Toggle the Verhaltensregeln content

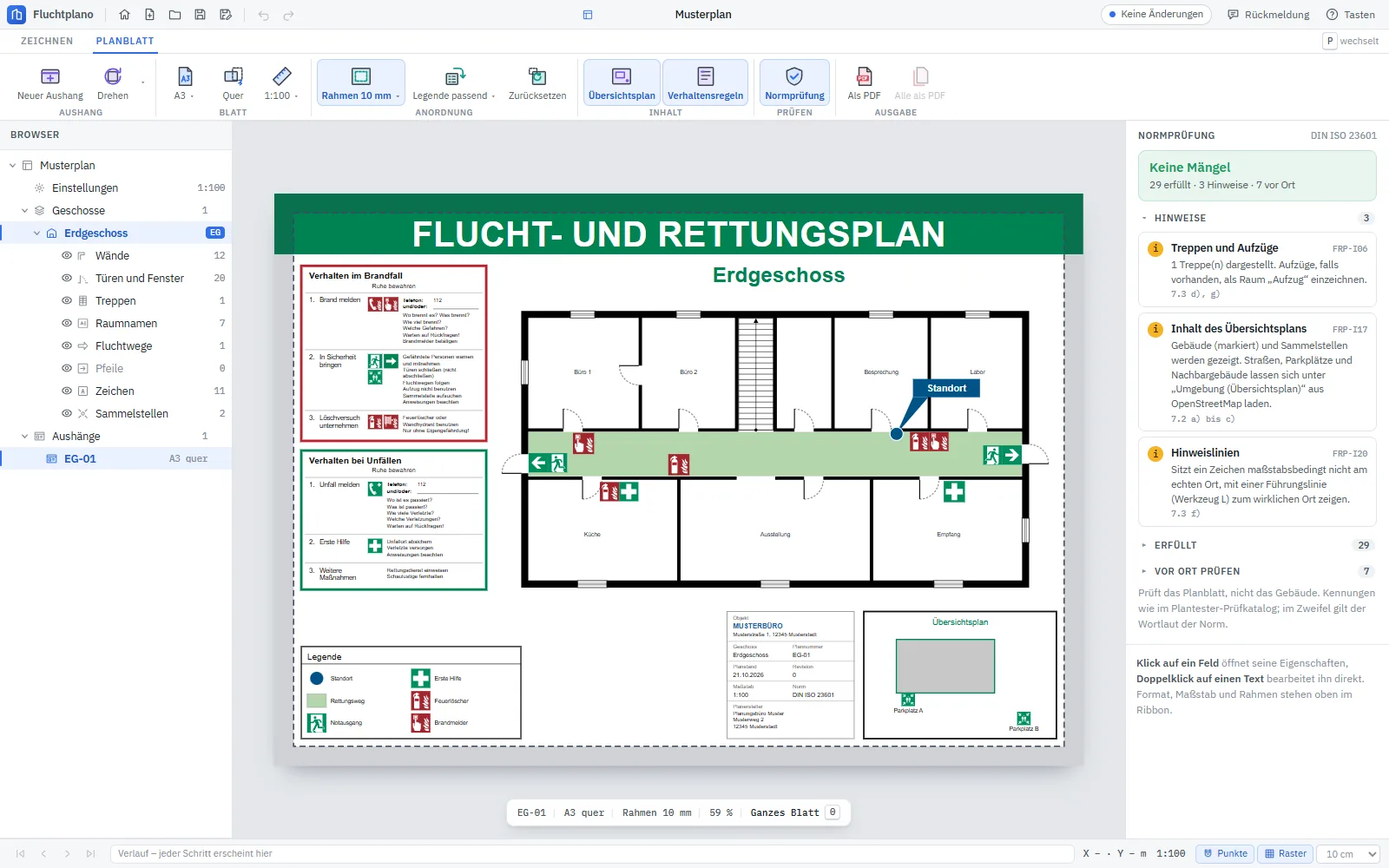(x=705, y=83)
